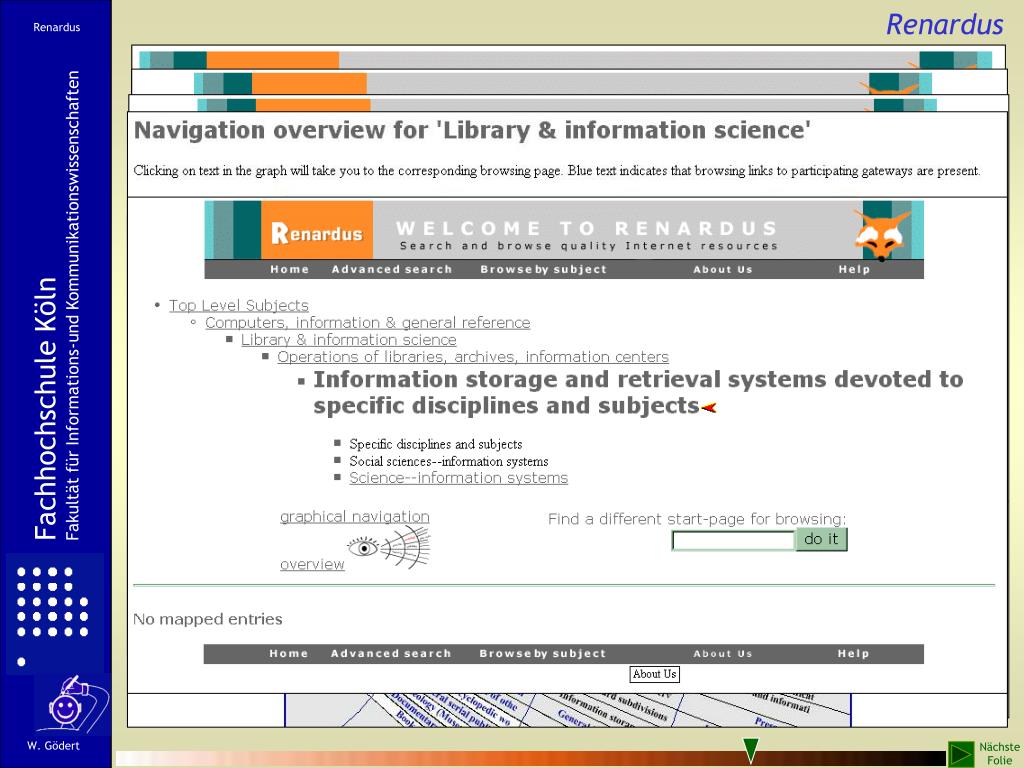The width and height of the screenshot is (1024, 768).
Task: Open About Us in top navigation bar
Action: coord(723,269)
